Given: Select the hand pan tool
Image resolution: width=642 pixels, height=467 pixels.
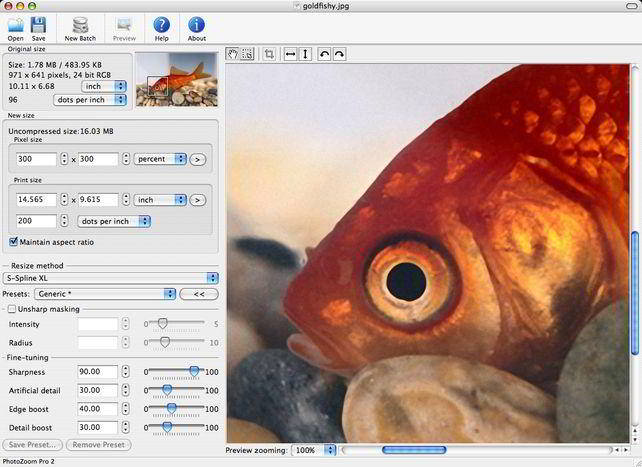Looking at the screenshot, I should tap(234, 54).
